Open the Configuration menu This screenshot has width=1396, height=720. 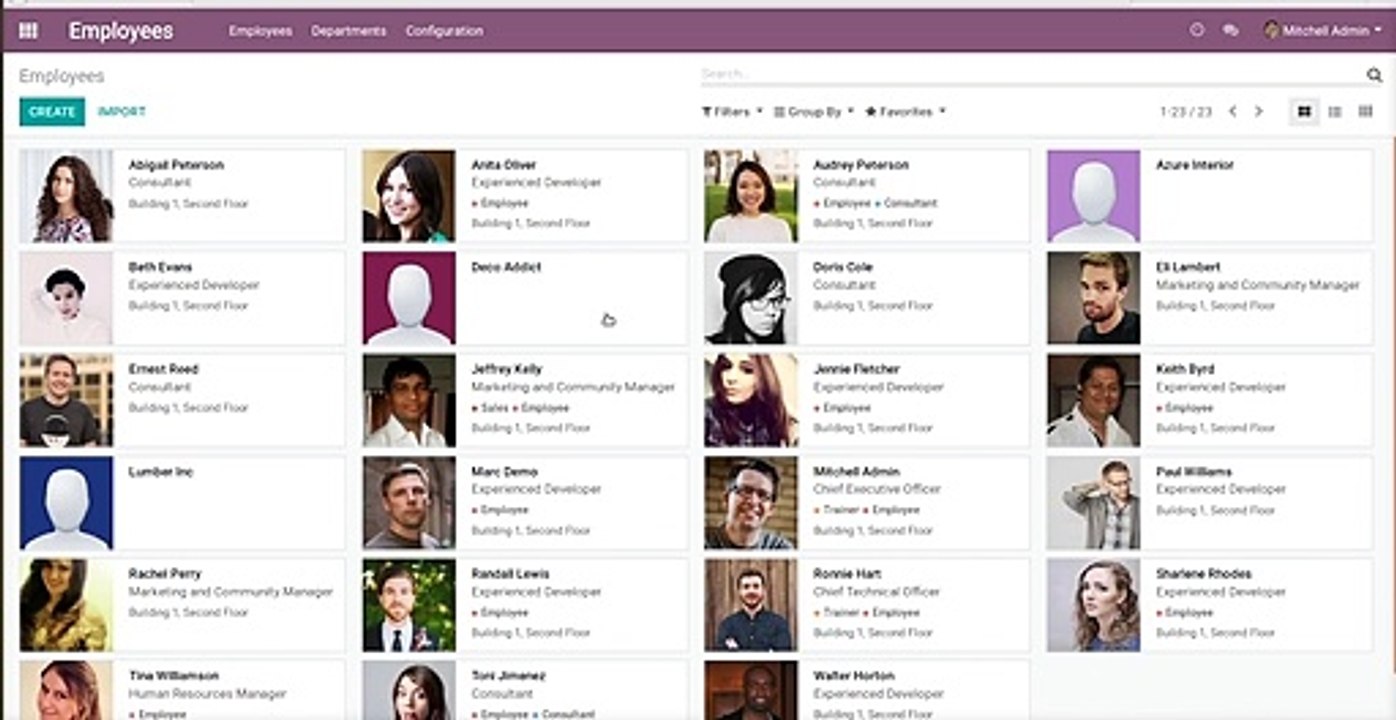click(x=444, y=31)
